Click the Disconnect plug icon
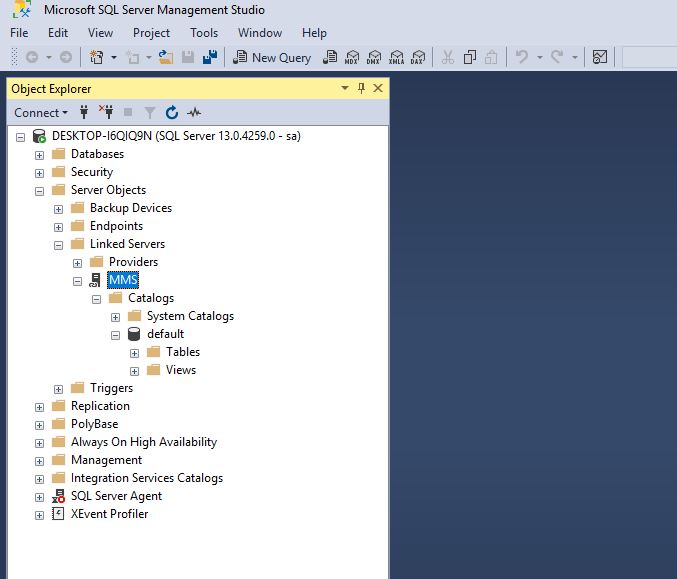 click(x=106, y=112)
